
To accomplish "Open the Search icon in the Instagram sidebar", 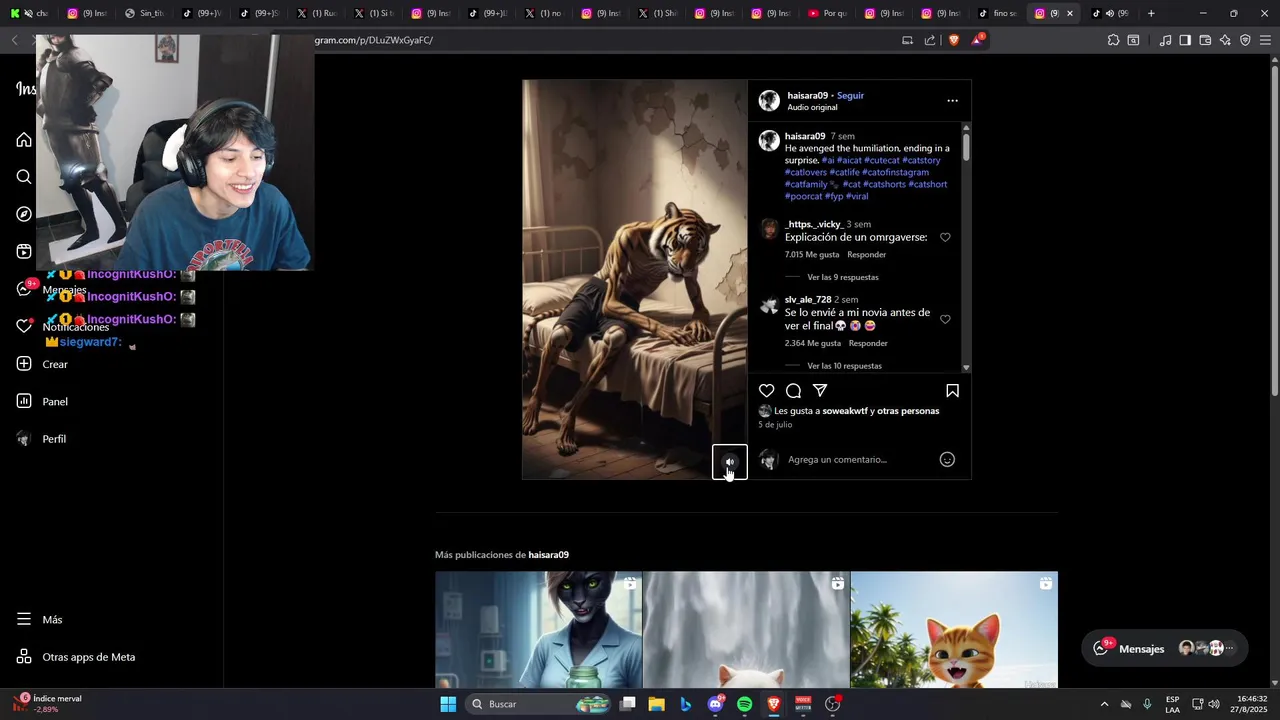I will 24,177.
